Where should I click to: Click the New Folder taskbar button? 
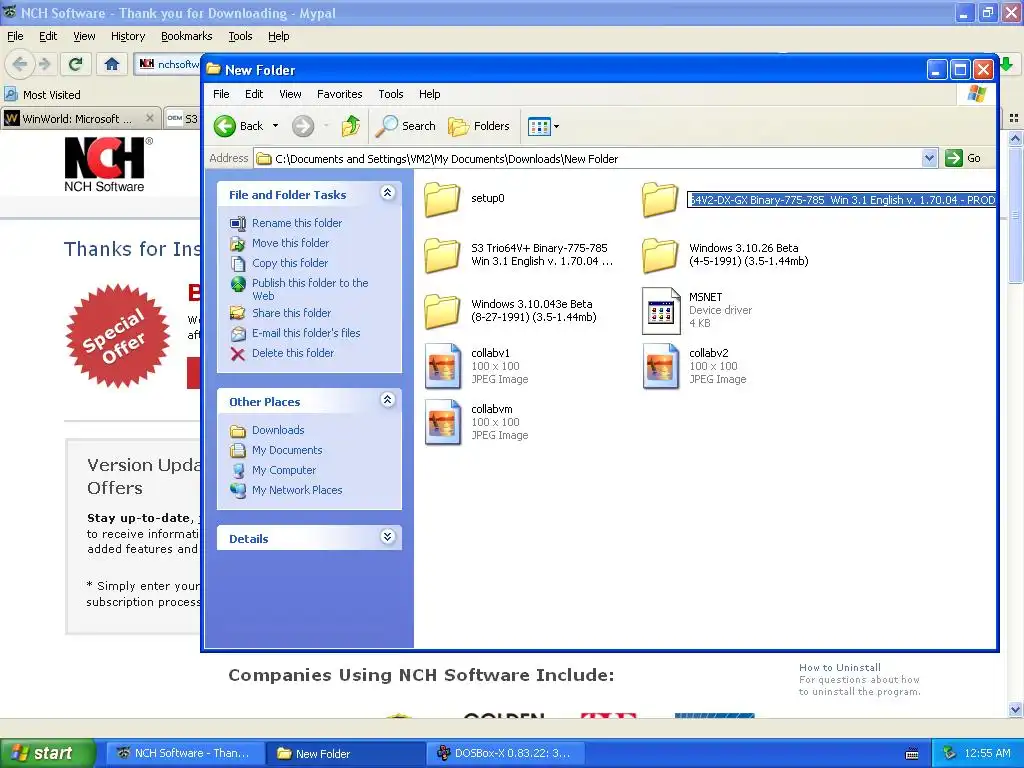click(x=345, y=753)
